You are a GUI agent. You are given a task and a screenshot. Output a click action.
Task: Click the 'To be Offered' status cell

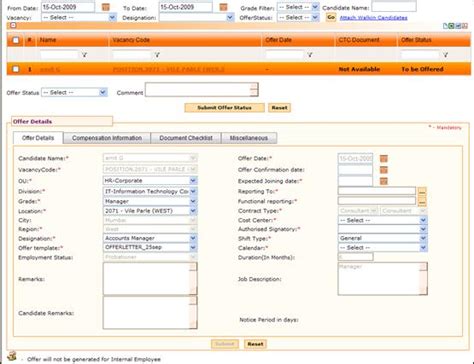[422, 69]
